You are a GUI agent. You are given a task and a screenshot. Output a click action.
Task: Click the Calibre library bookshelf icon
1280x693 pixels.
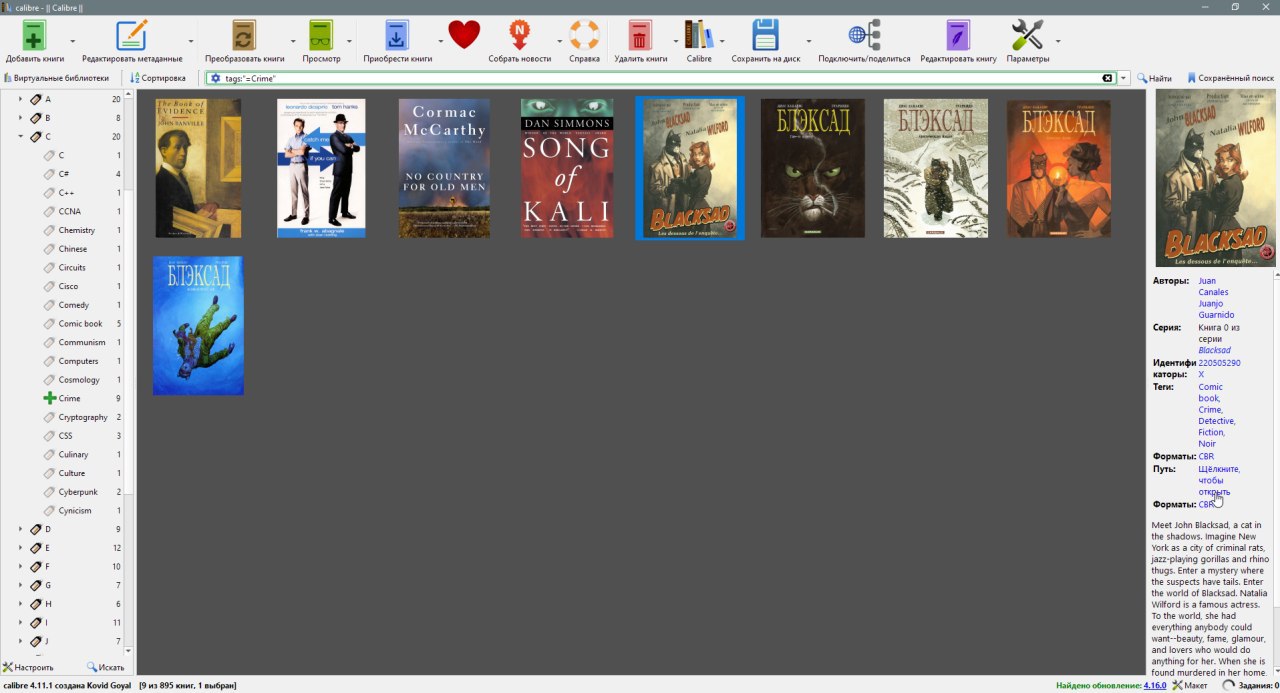[x=699, y=35]
